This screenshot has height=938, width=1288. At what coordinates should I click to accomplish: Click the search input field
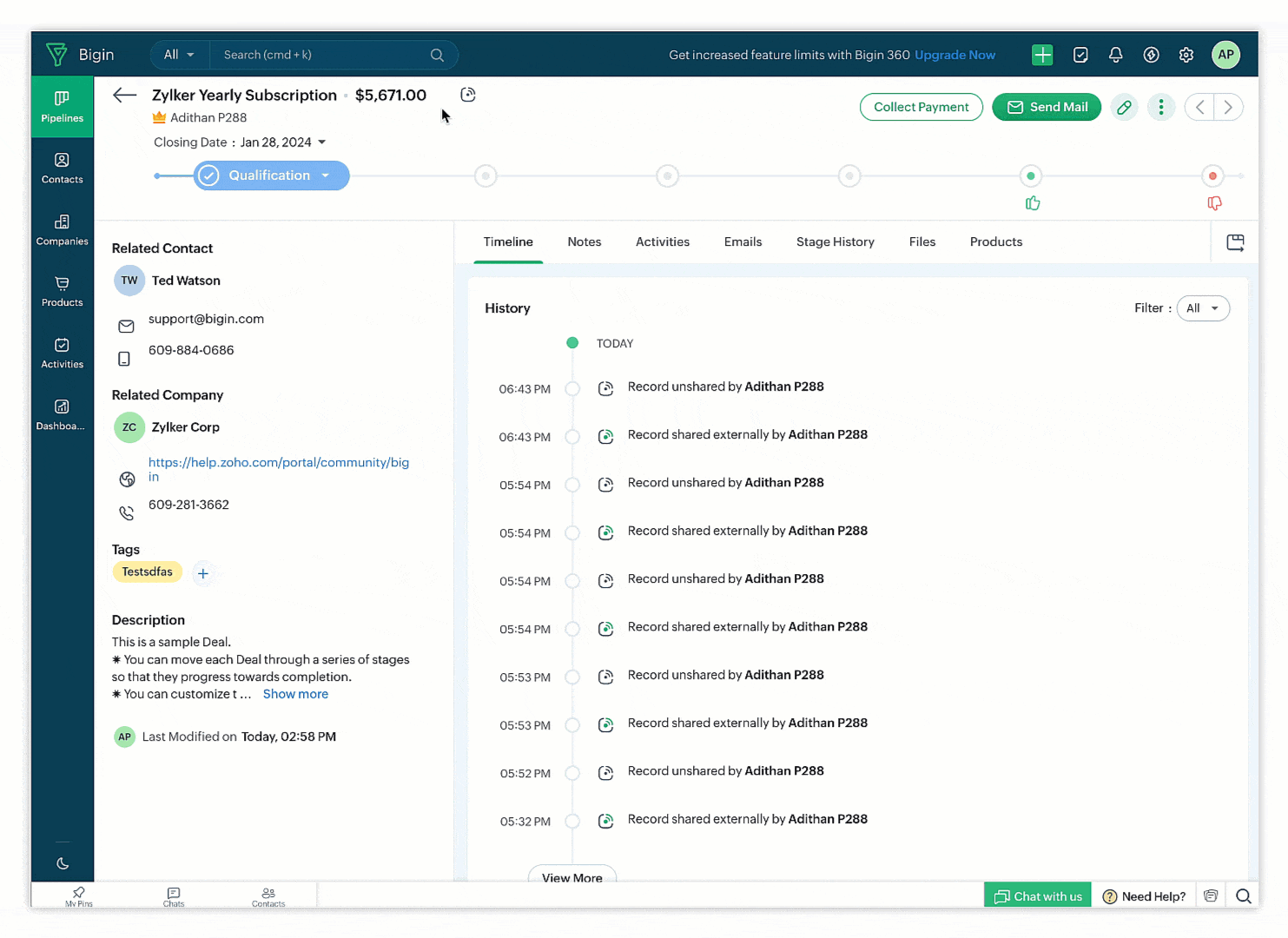point(321,55)
